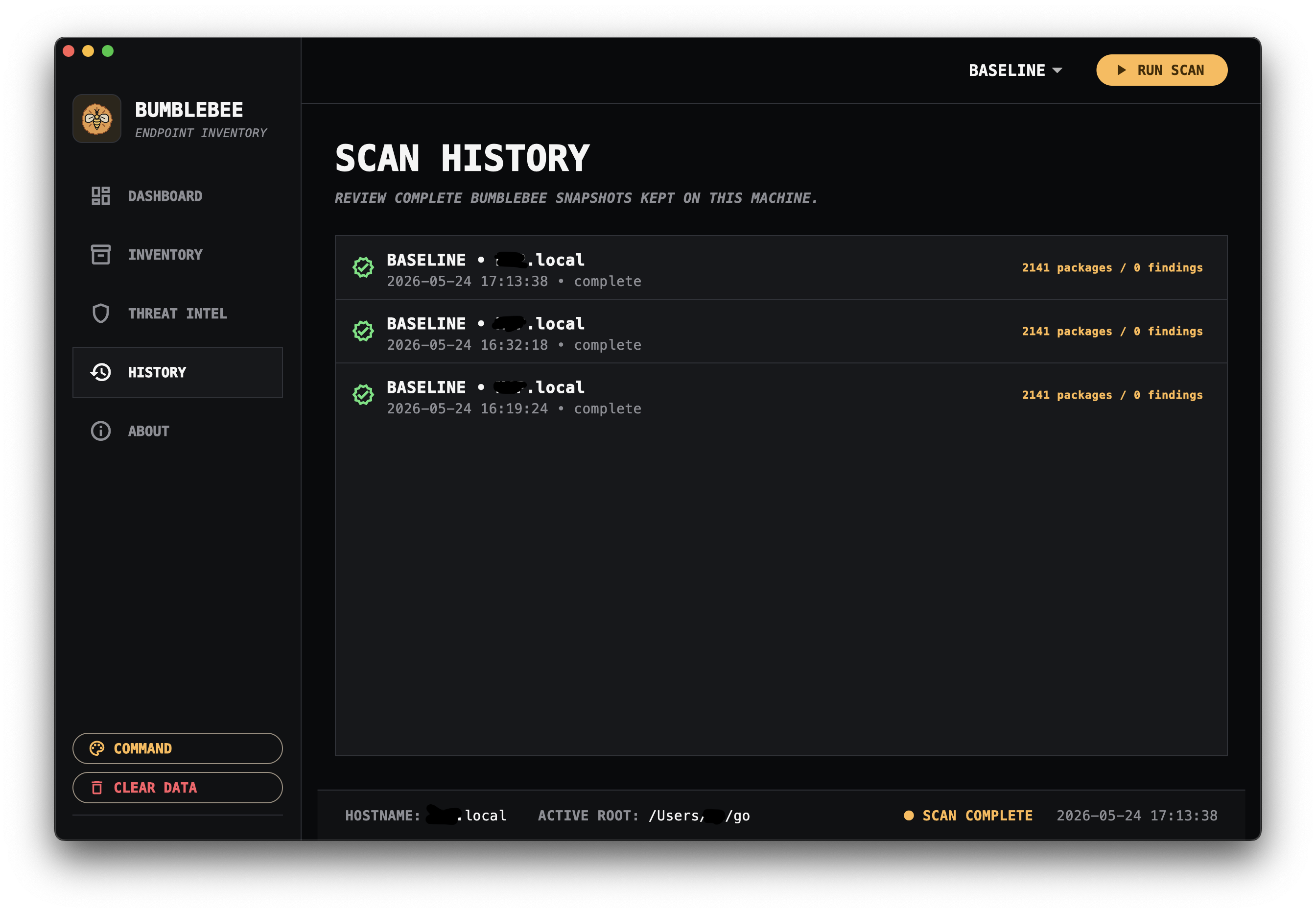Click the Hostname status bar entry
This screenshot has height=913, width=1316.
tap(425, 815)
